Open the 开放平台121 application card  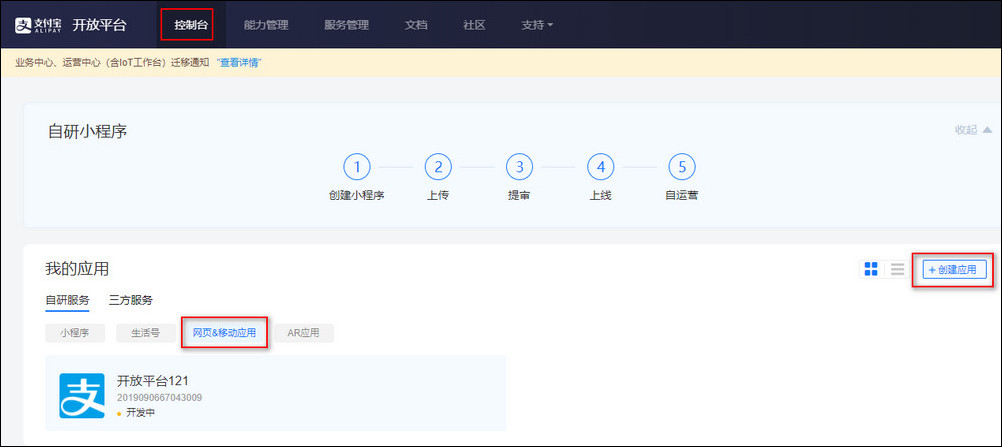click(x=275, y=395)
